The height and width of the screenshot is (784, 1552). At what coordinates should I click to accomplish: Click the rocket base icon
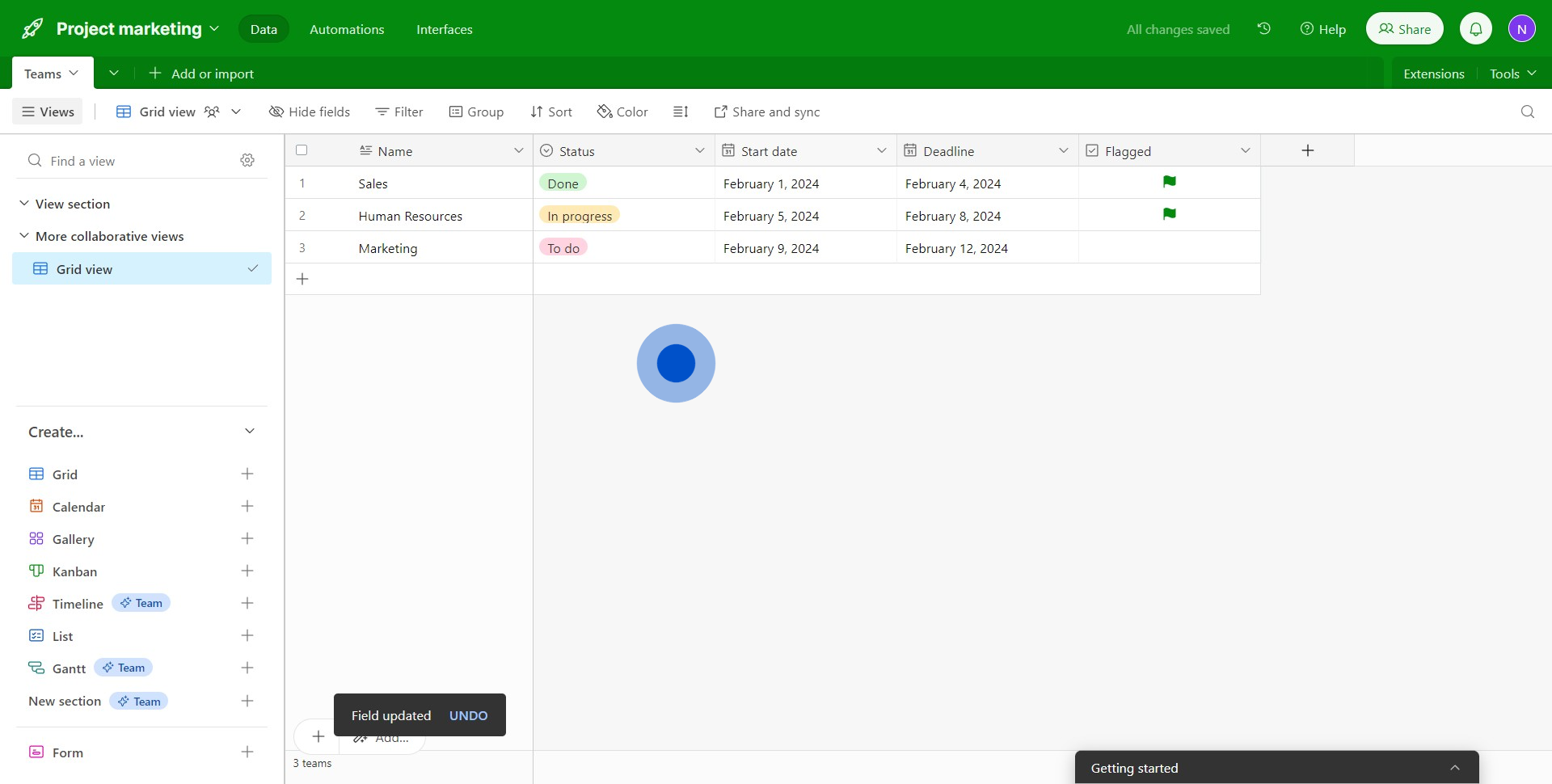(32, 29)
